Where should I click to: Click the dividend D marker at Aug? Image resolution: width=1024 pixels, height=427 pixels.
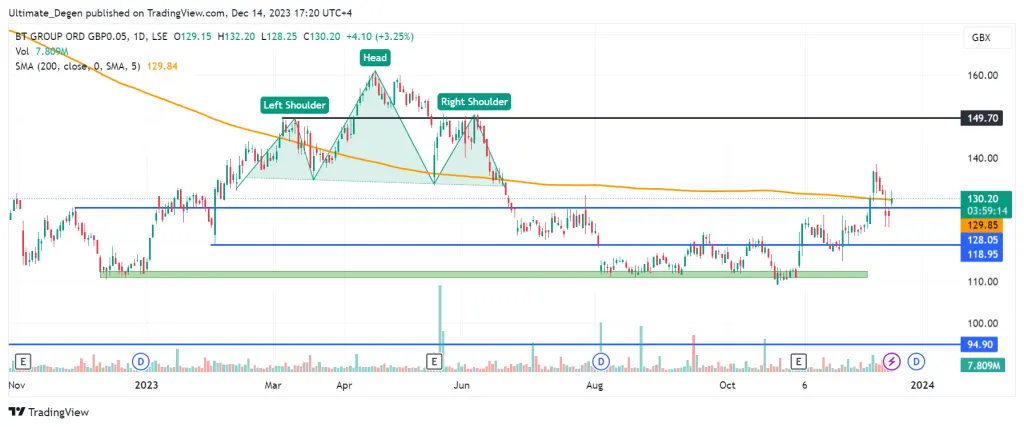(x=601, y=360)
